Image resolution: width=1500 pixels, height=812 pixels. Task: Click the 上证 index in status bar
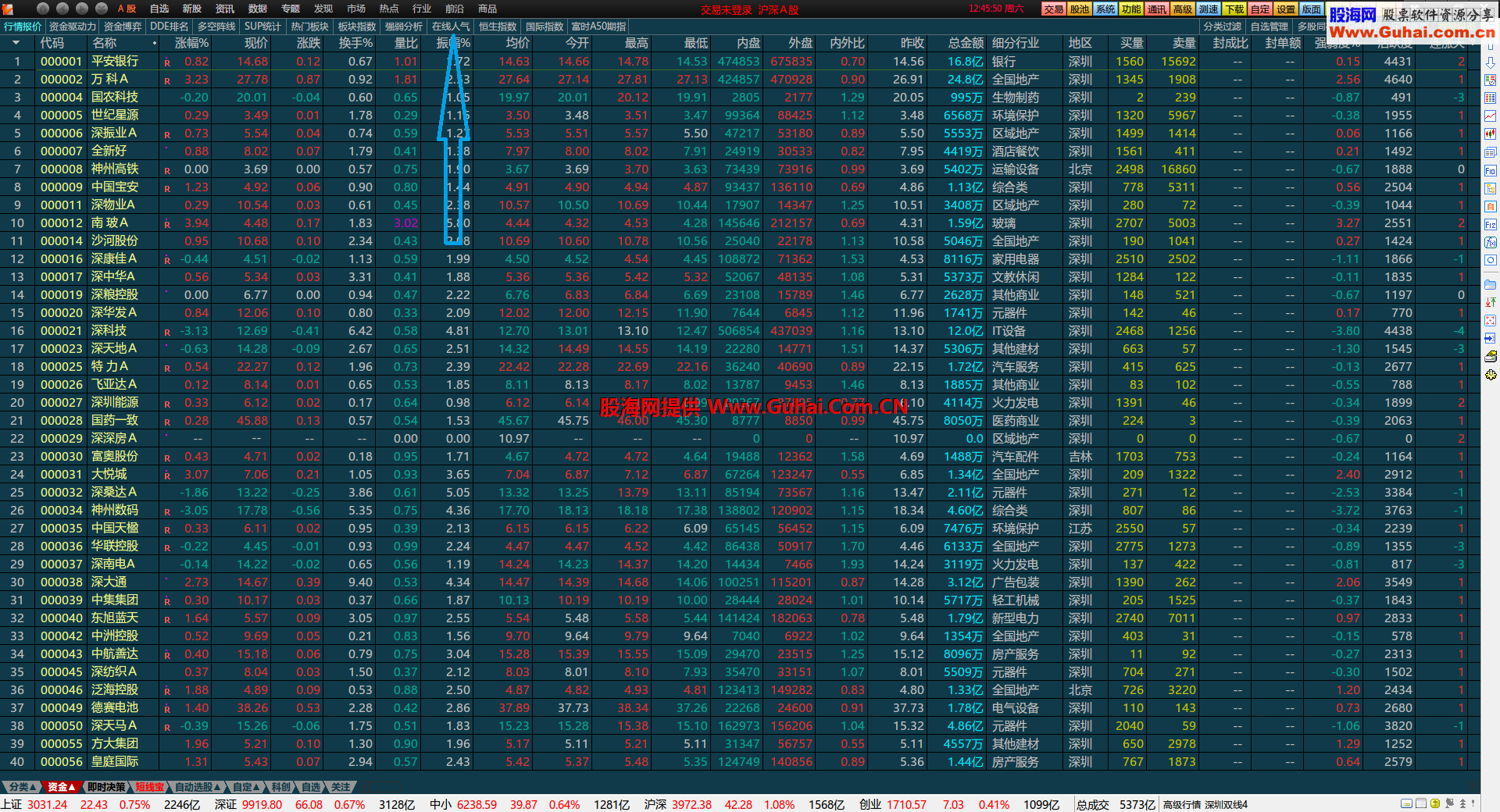pos(12,805)
